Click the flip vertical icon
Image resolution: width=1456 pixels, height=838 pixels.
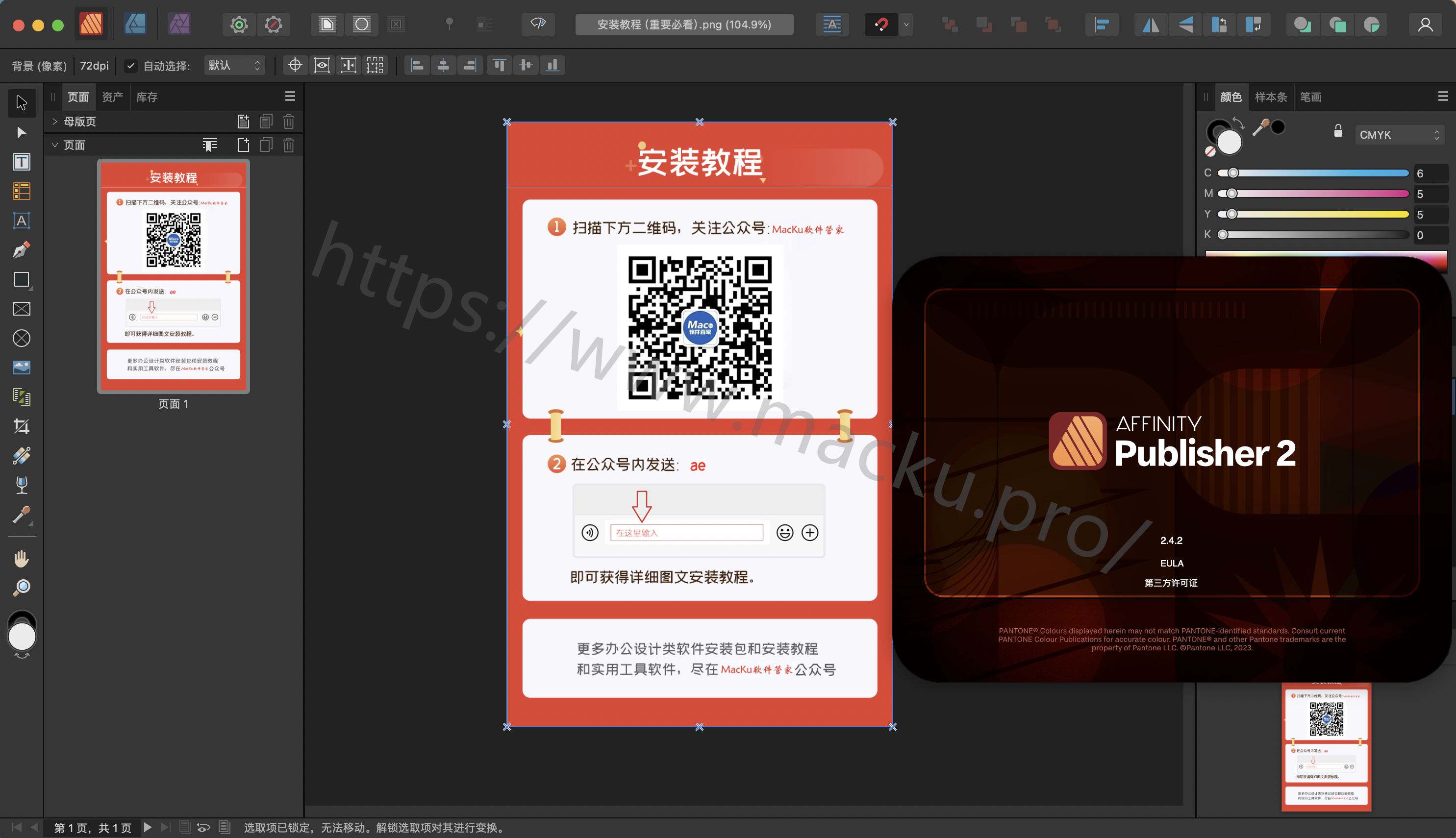pos(1185,25)
